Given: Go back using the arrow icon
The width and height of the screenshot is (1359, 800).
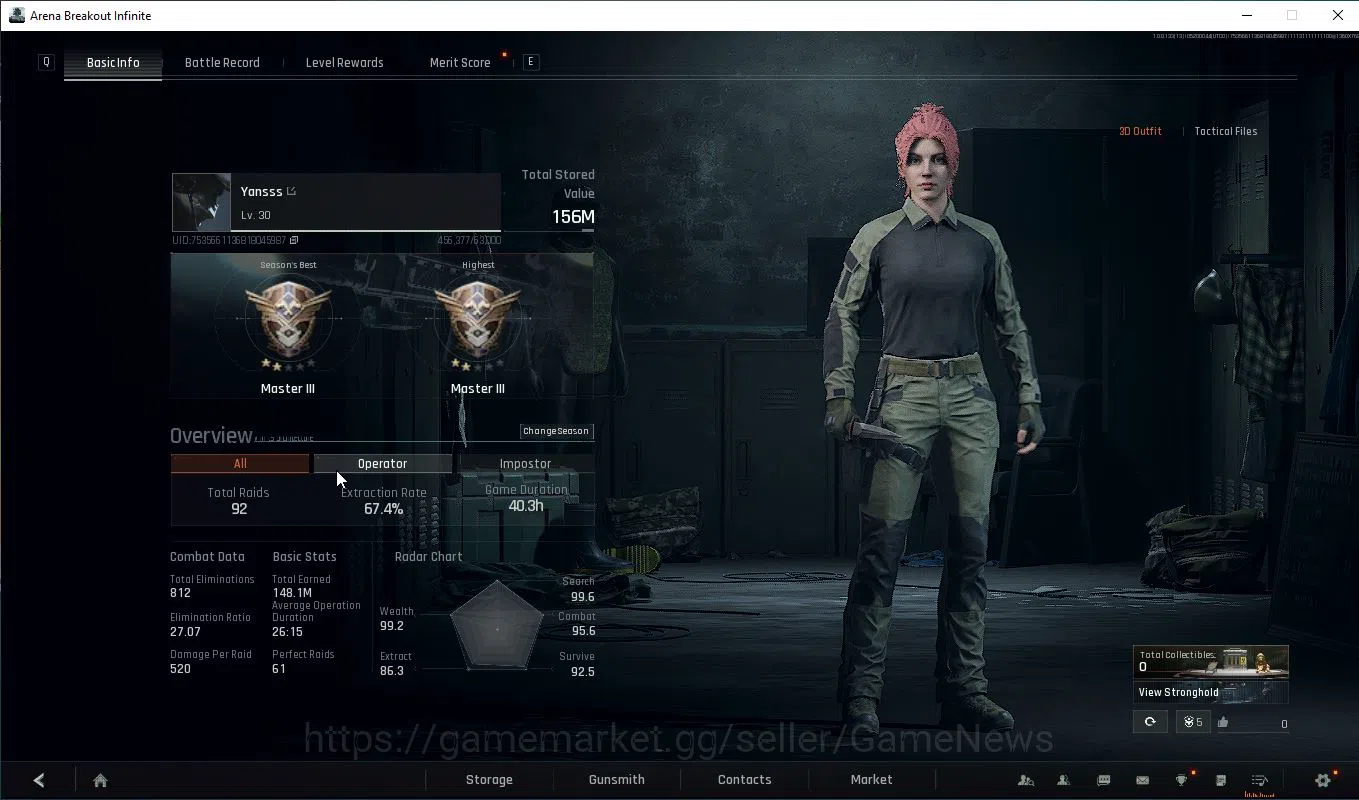Looking at the screenshot, I should 39,780.
